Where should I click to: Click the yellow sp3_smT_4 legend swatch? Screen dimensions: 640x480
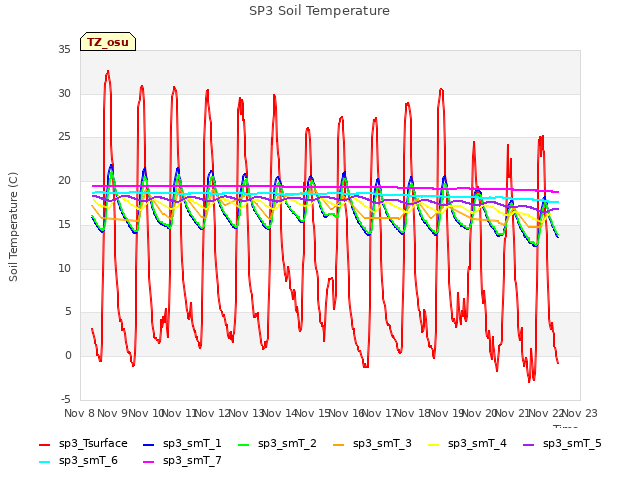tap(434, 444)
